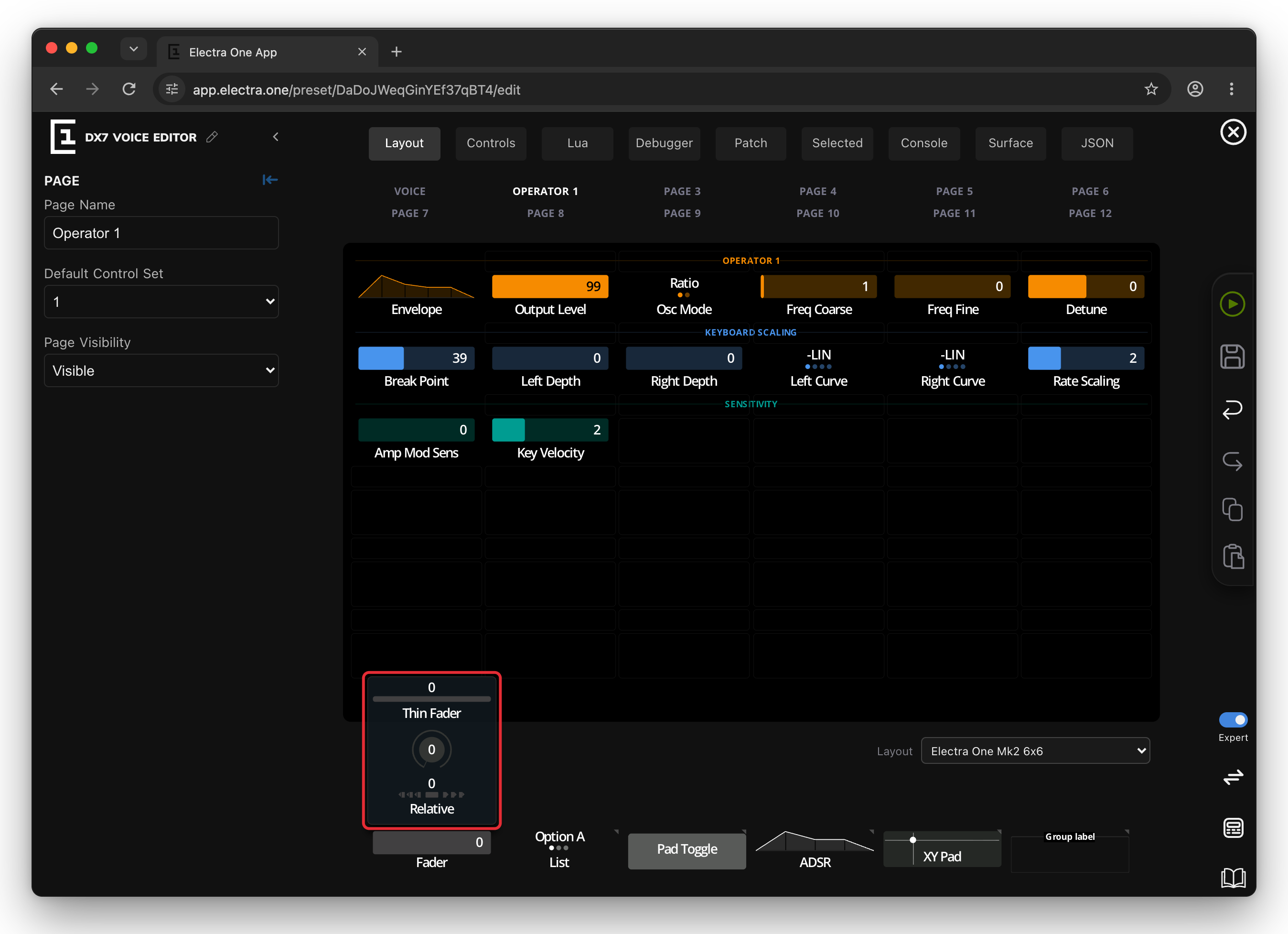Pick the dial knob control type
Screen dimensions: 1288x934
click(x=431, y=749)
